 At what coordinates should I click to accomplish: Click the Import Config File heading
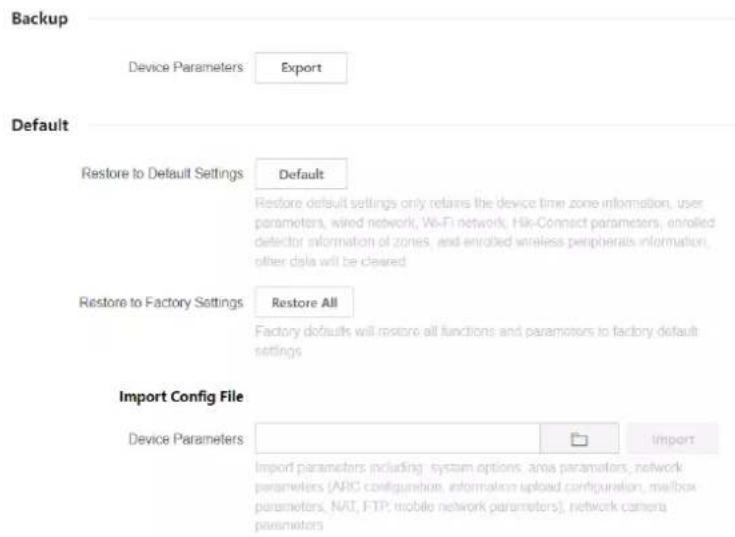(181, 396)
